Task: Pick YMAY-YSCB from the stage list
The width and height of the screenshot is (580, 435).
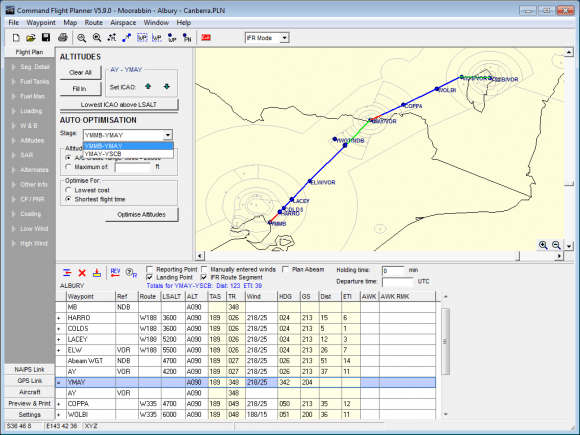Action: coord(128,154)
